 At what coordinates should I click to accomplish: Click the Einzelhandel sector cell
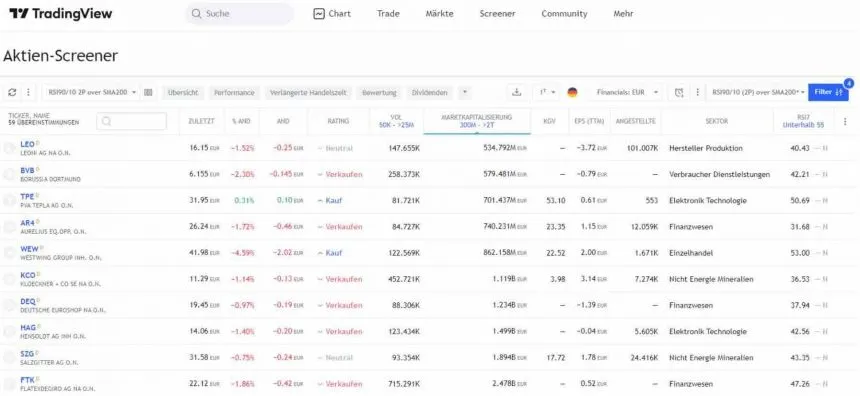691,253
